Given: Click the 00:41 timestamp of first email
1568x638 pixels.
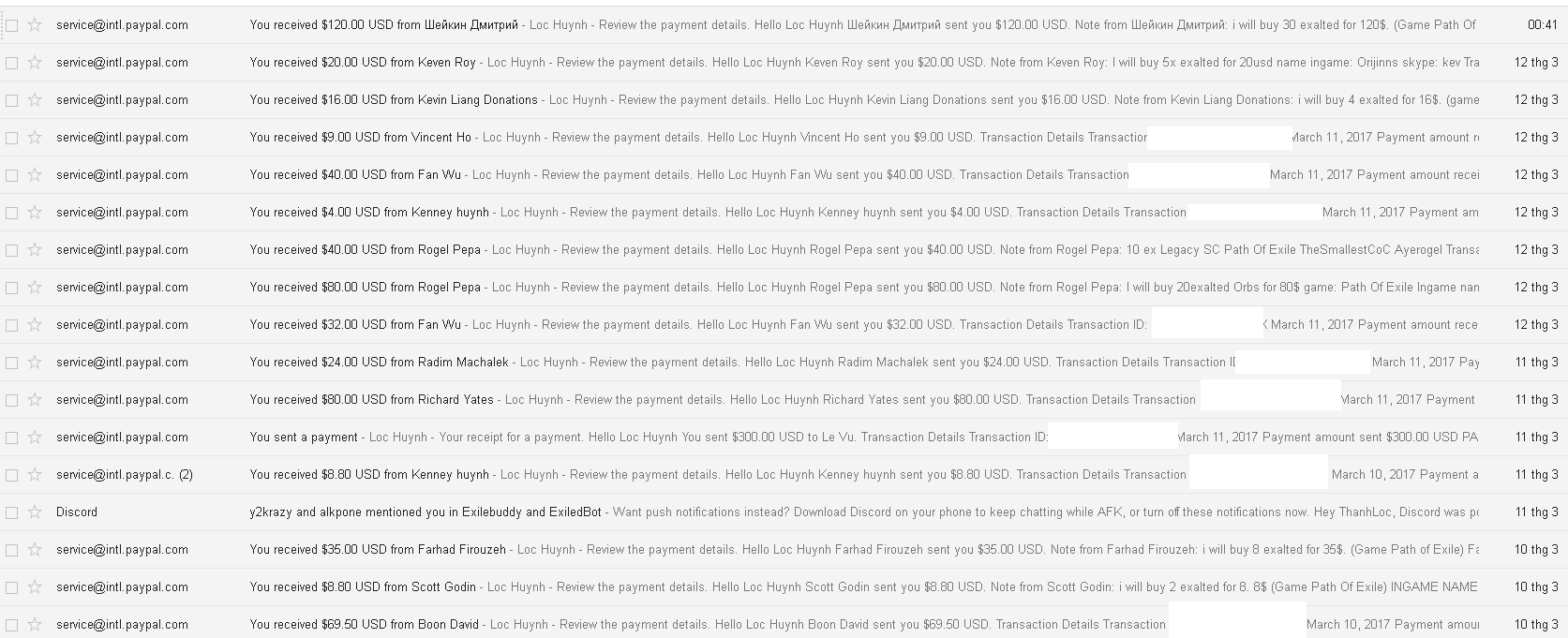Looking at the screenshot, I should 1542,25.
